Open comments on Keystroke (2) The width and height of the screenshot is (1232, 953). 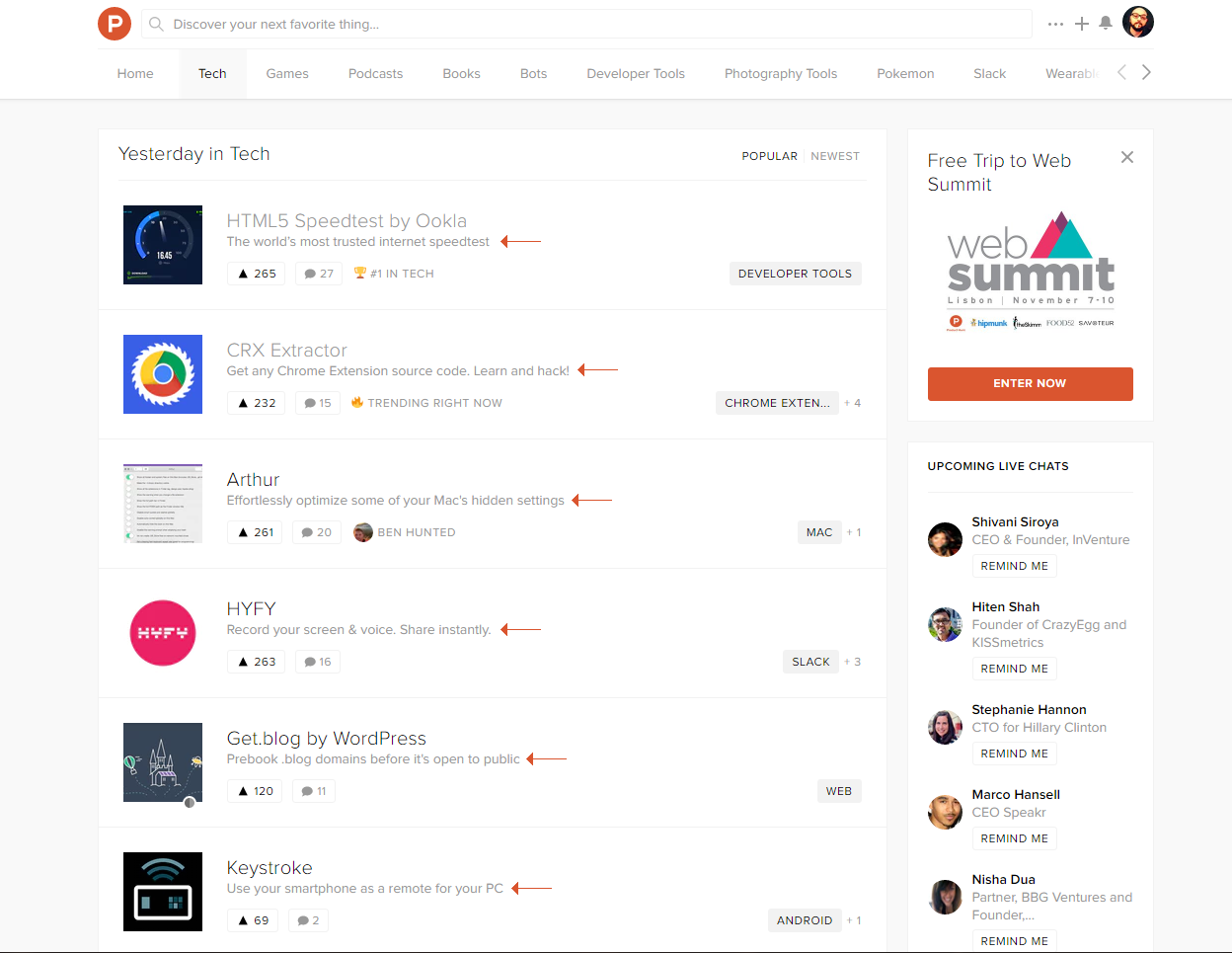click(308, 920)
